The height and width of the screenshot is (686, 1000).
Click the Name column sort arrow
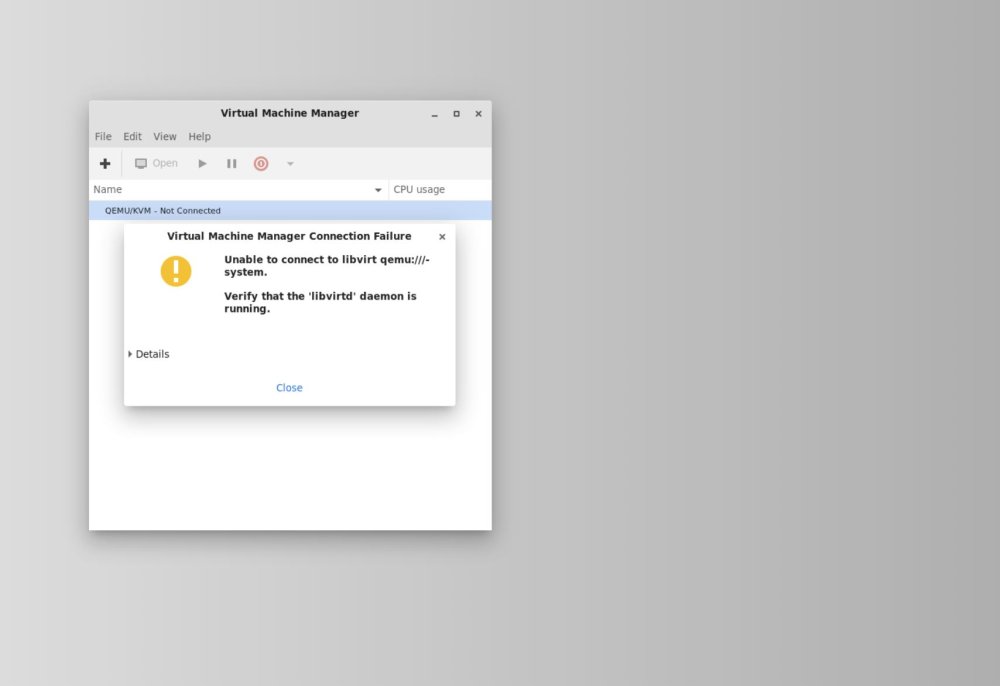pos(378,190)
